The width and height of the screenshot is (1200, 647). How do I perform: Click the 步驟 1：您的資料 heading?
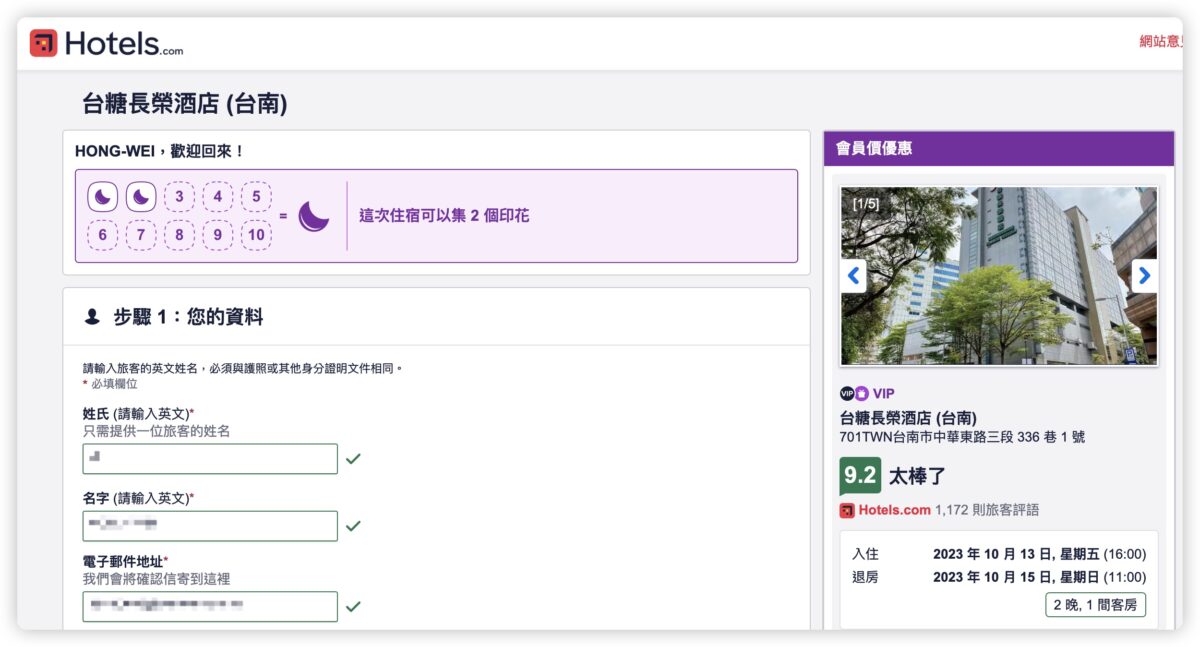(x=188, y=317)
